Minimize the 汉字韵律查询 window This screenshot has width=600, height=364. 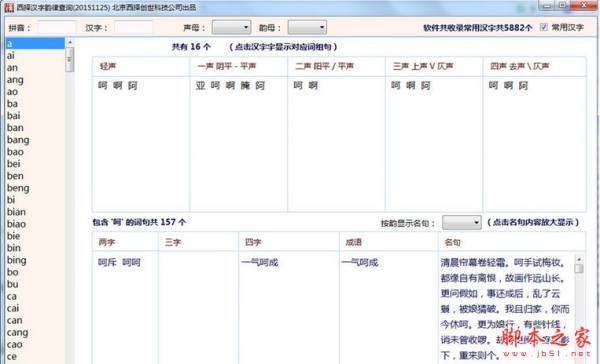546,5
